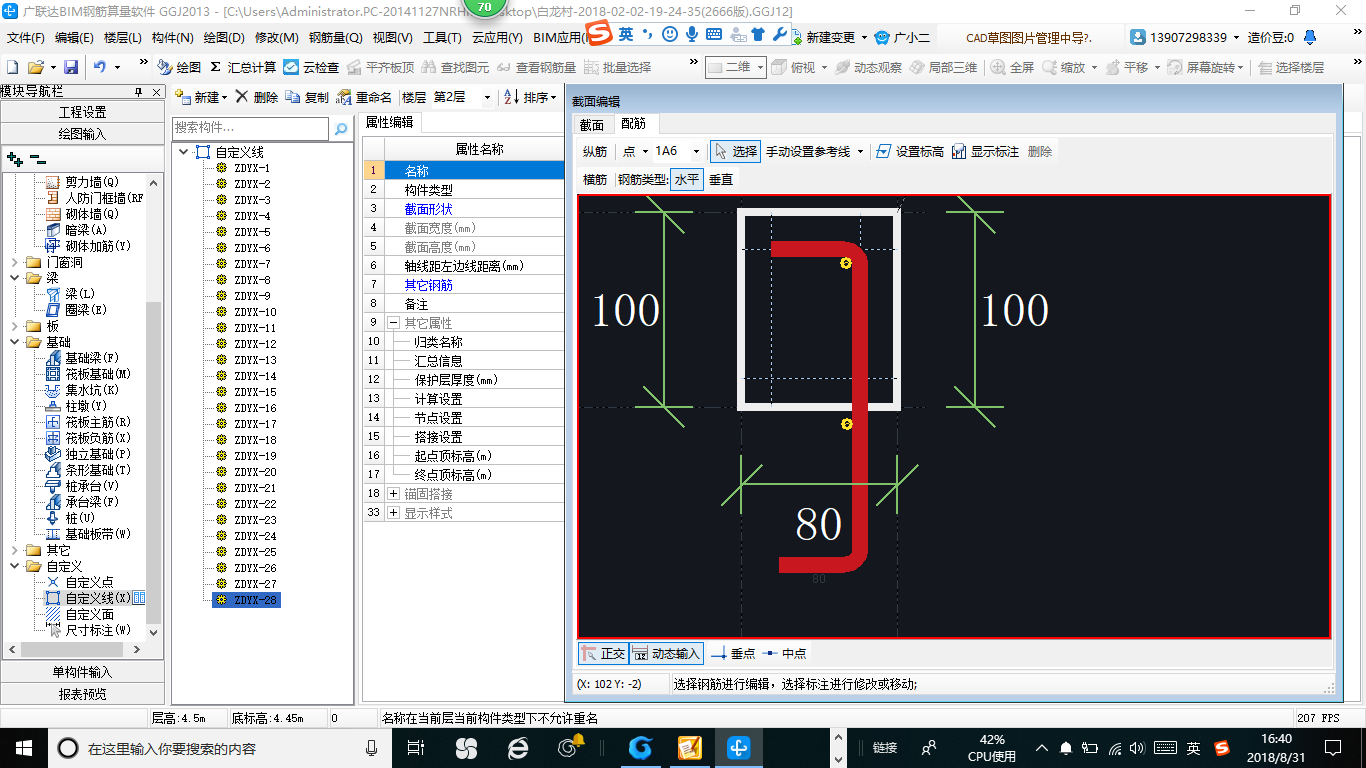Toggle 水平 rebar type
Screen dimensions: 1366x768
(x=687, y=179)
